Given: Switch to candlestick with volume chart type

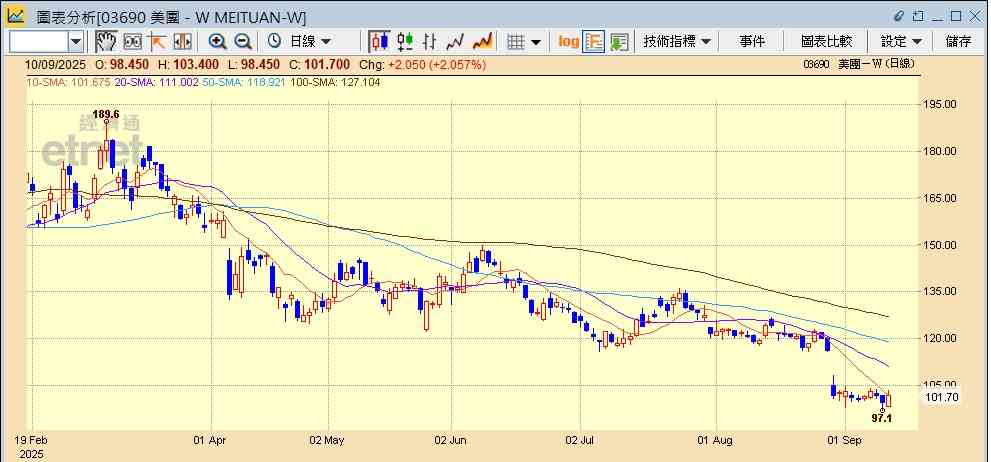Looking at the screenshot, I should pos(404,42).
